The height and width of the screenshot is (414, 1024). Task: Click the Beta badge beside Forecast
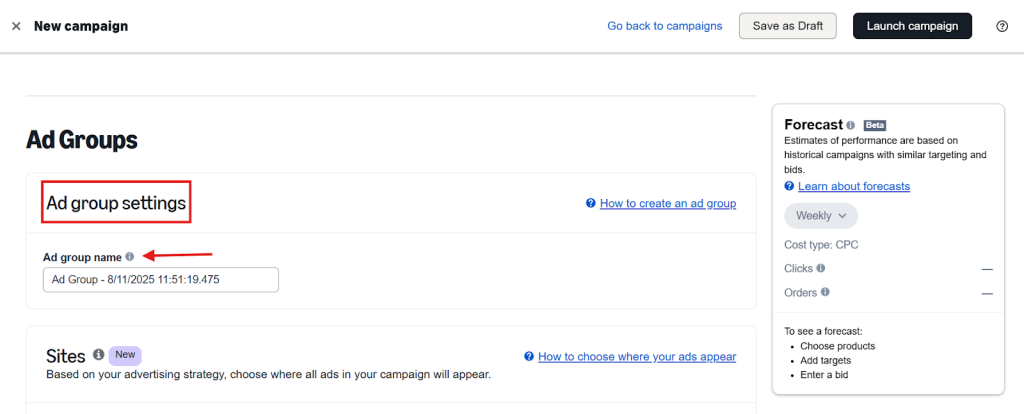point(874,125)
